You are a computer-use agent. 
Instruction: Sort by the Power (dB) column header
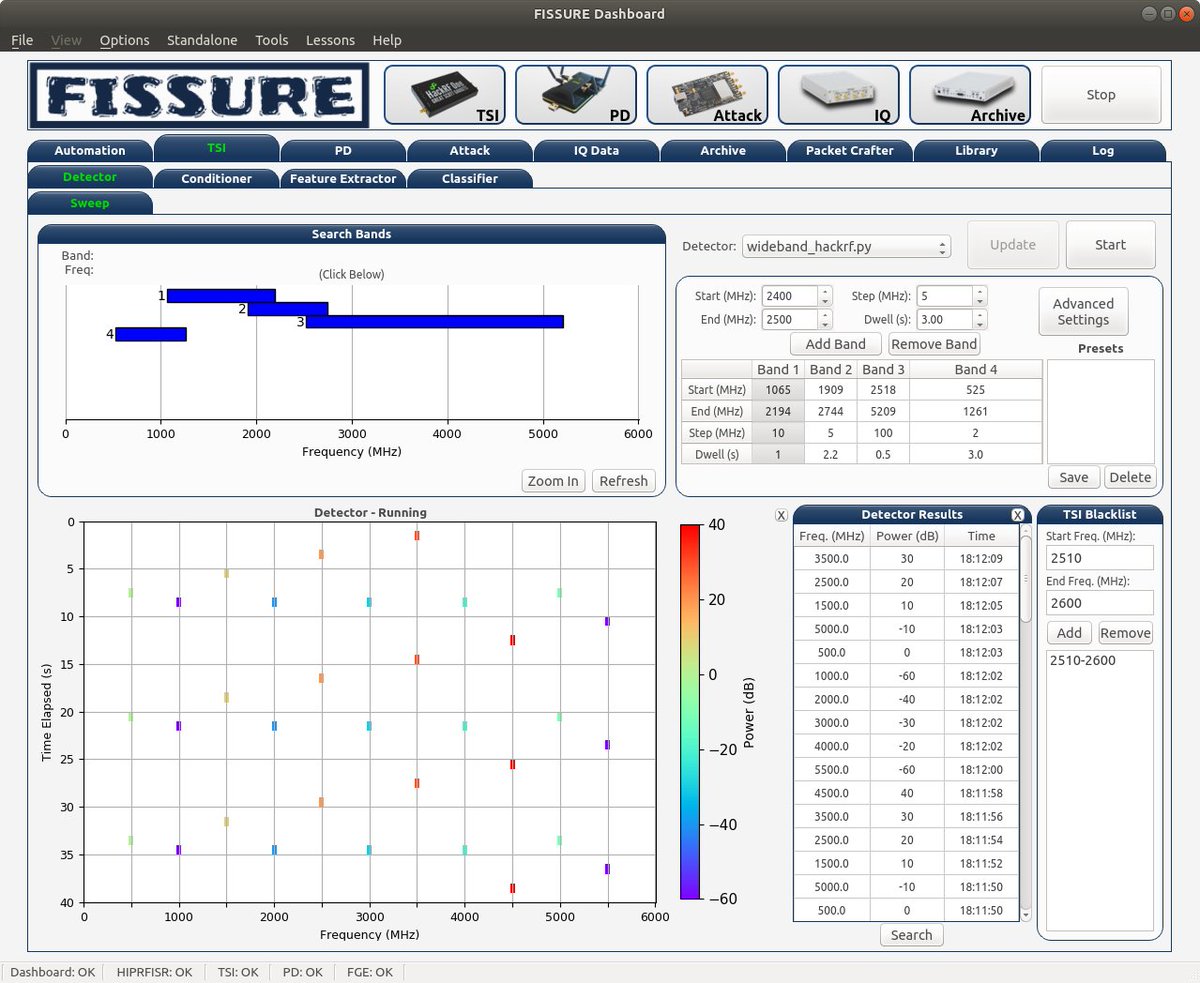point(907,536)
